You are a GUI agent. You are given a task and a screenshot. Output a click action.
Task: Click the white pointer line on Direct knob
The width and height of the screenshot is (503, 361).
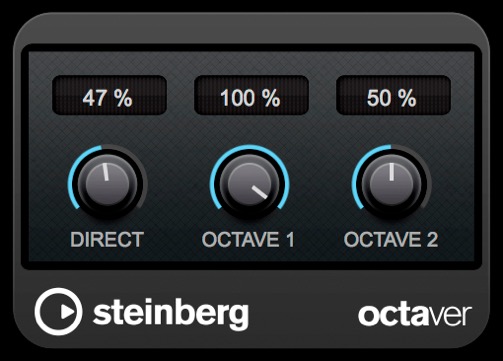click(x=106, y=172)
